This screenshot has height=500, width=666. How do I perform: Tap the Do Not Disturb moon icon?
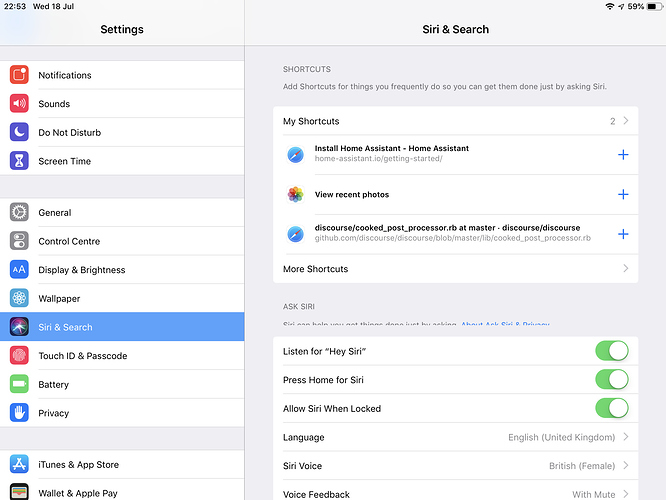tap(19, 132)
